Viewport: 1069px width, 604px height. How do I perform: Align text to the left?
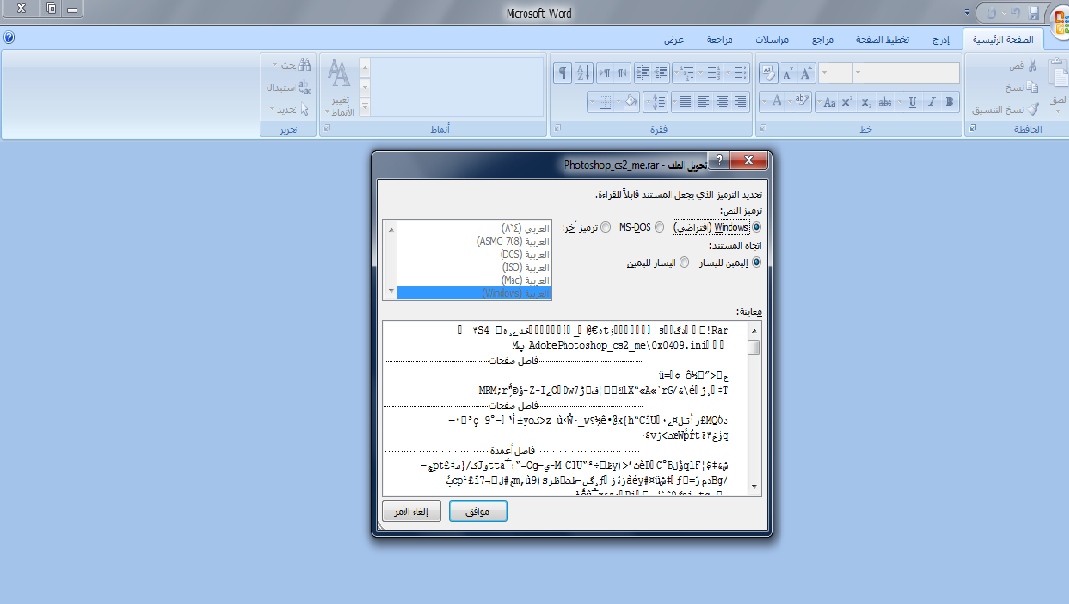[704, 102]
